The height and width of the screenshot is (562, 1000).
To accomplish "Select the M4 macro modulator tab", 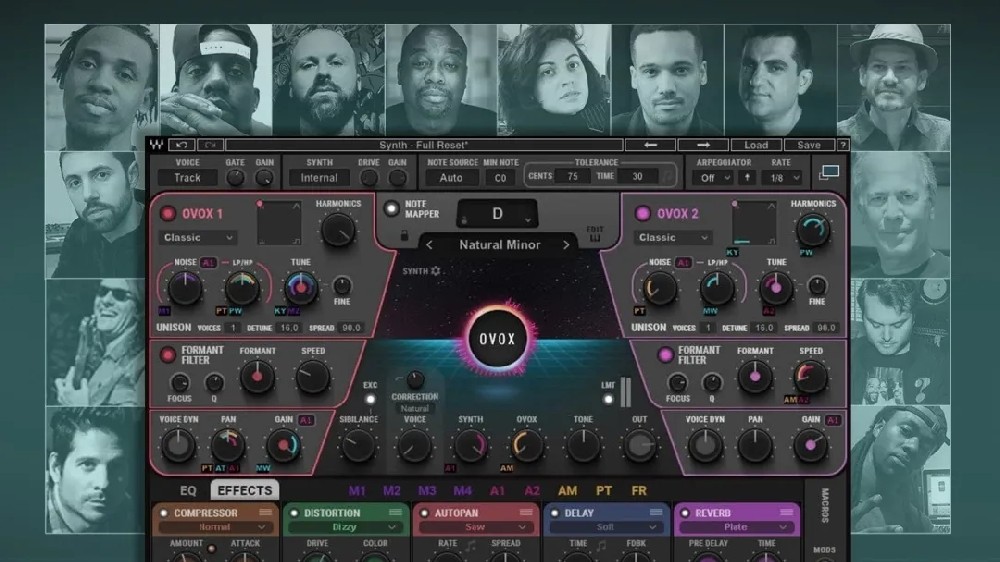I will click(462, 491).
